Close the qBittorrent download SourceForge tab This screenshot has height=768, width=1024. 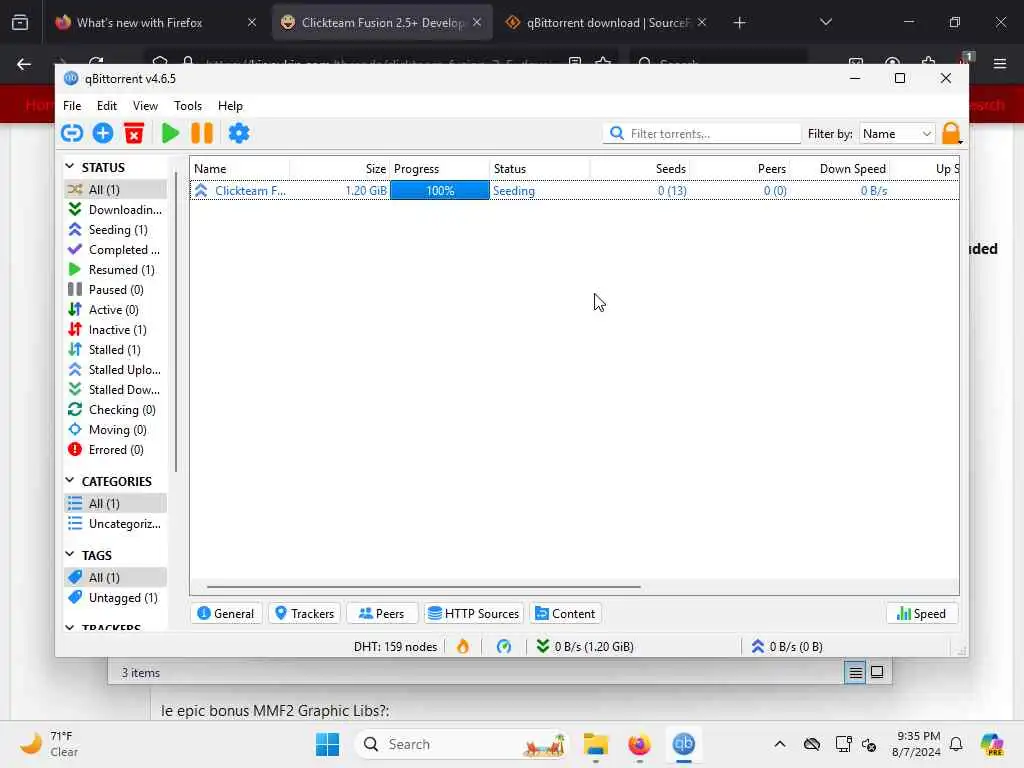point(702,23)
